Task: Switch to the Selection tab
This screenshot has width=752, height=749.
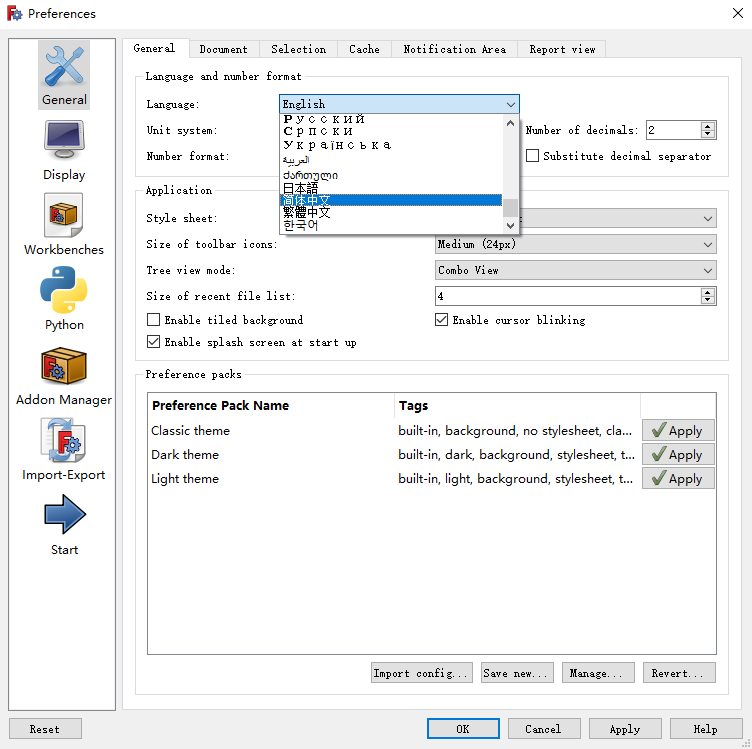Action: 298,49
